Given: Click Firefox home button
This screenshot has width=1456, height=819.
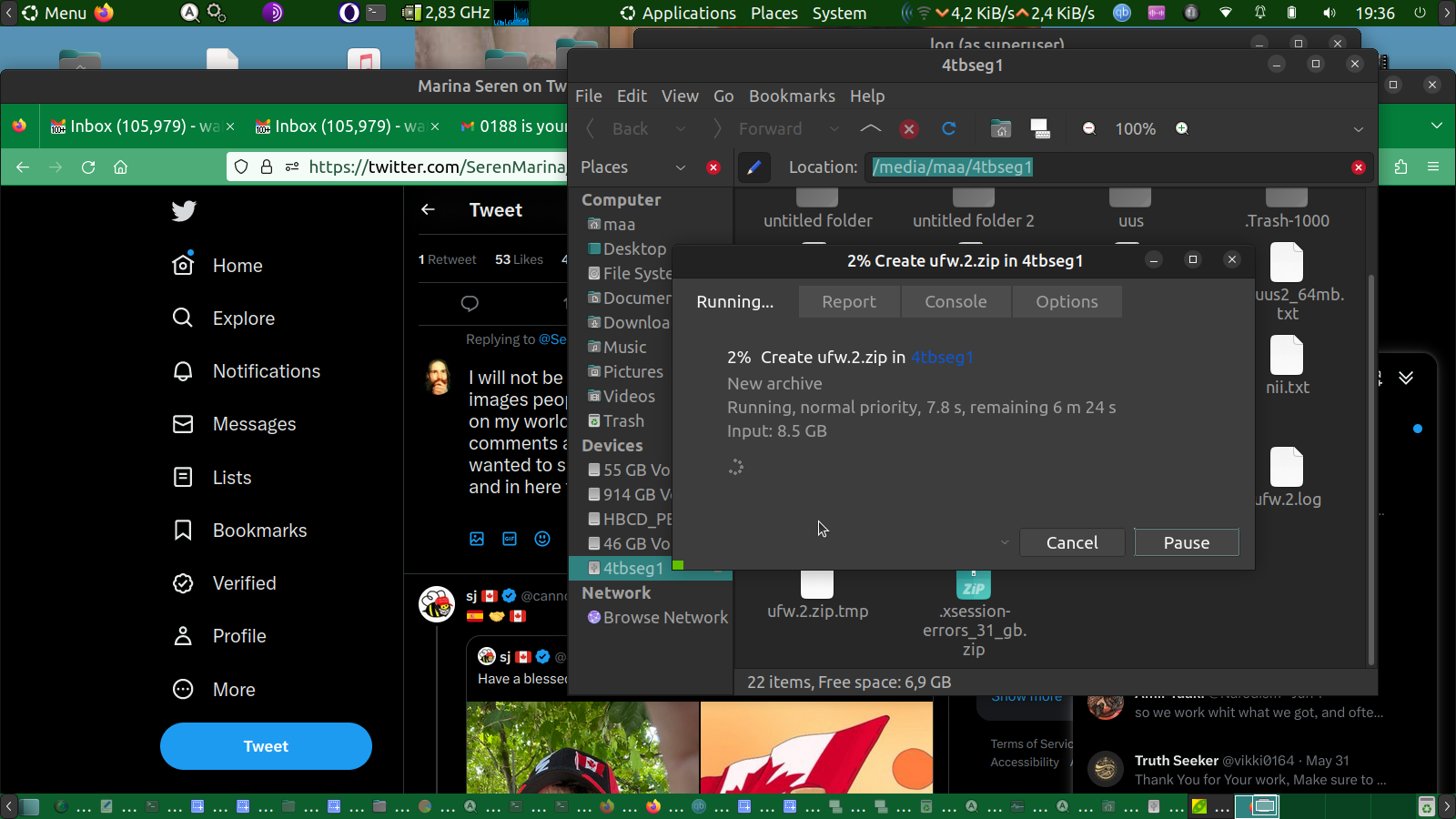Looking at the screenshot, I should tap(120, 167).
